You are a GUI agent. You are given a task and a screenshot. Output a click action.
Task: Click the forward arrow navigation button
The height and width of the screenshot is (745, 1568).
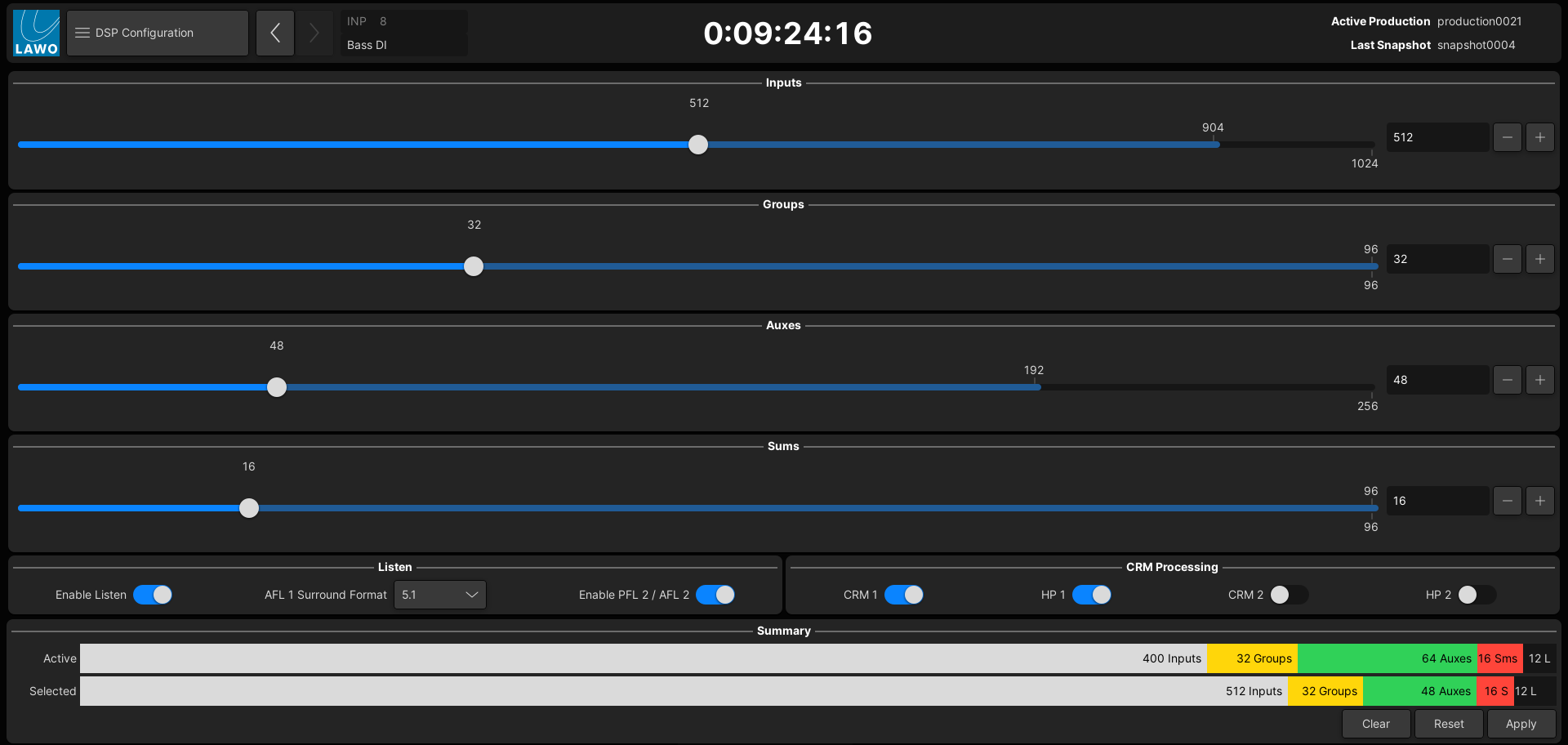point(314,33)
